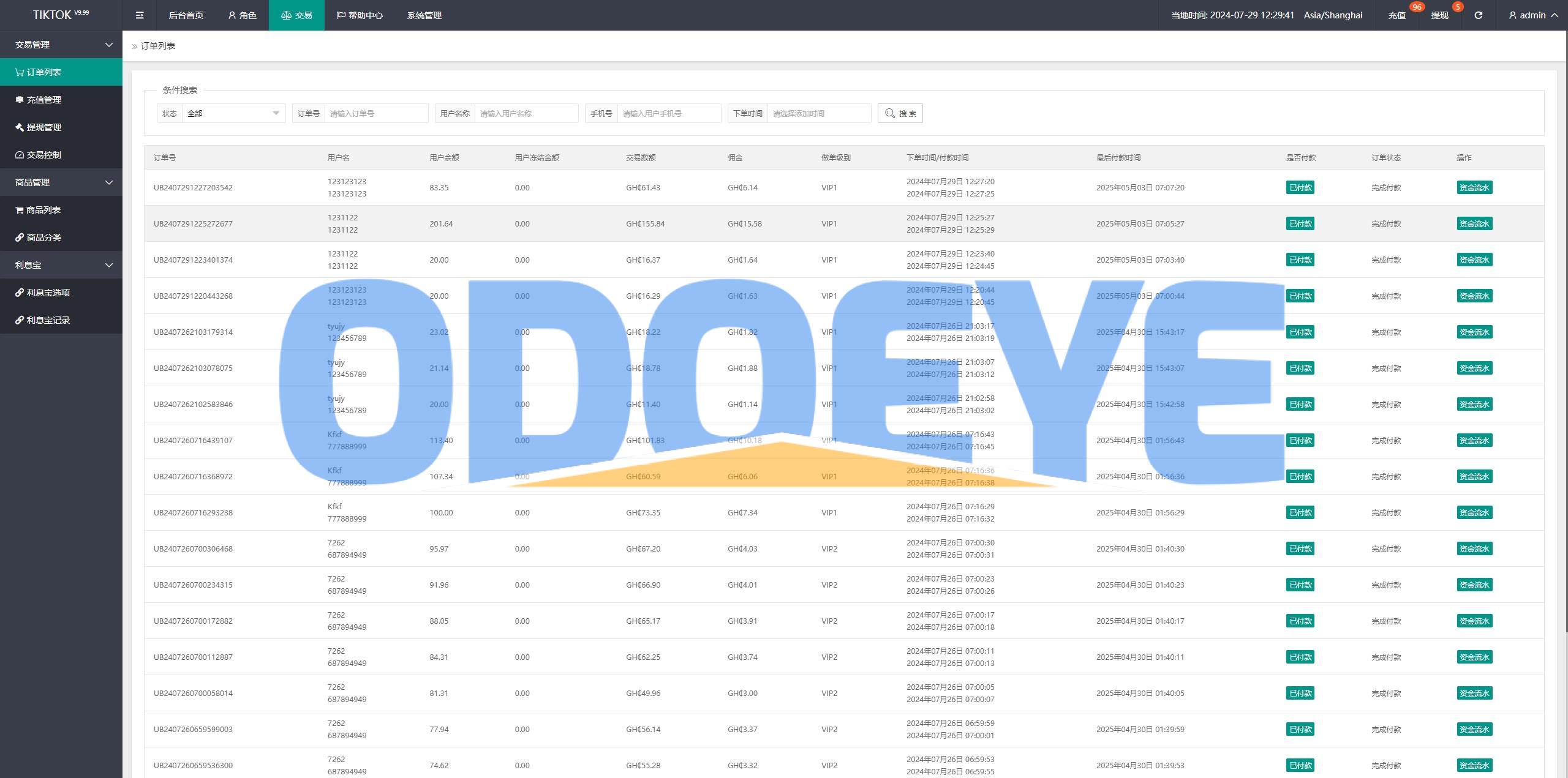Click the cart icon beside 订单列表
Image resolution: width=1568 pixels, height=778 pixels.
pos(20,72)
